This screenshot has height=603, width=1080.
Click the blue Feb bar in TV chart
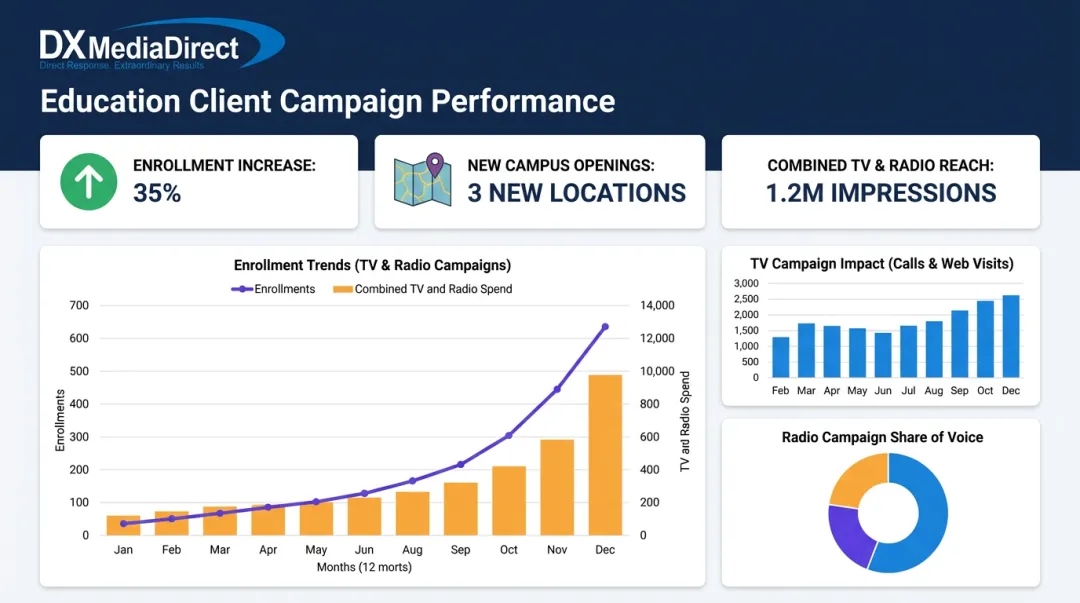[x=780, y=357]
